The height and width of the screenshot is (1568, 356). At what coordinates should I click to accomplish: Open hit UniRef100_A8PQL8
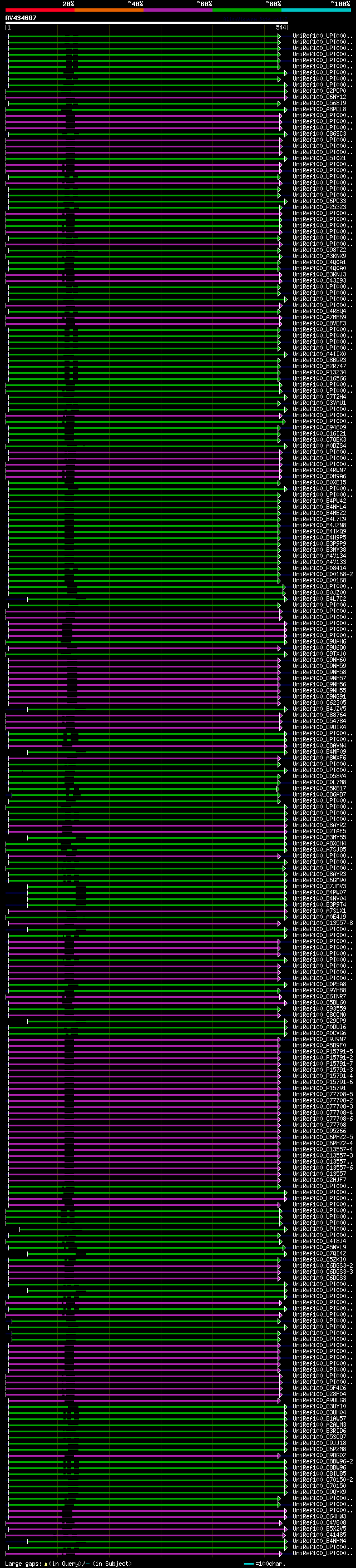319,110
